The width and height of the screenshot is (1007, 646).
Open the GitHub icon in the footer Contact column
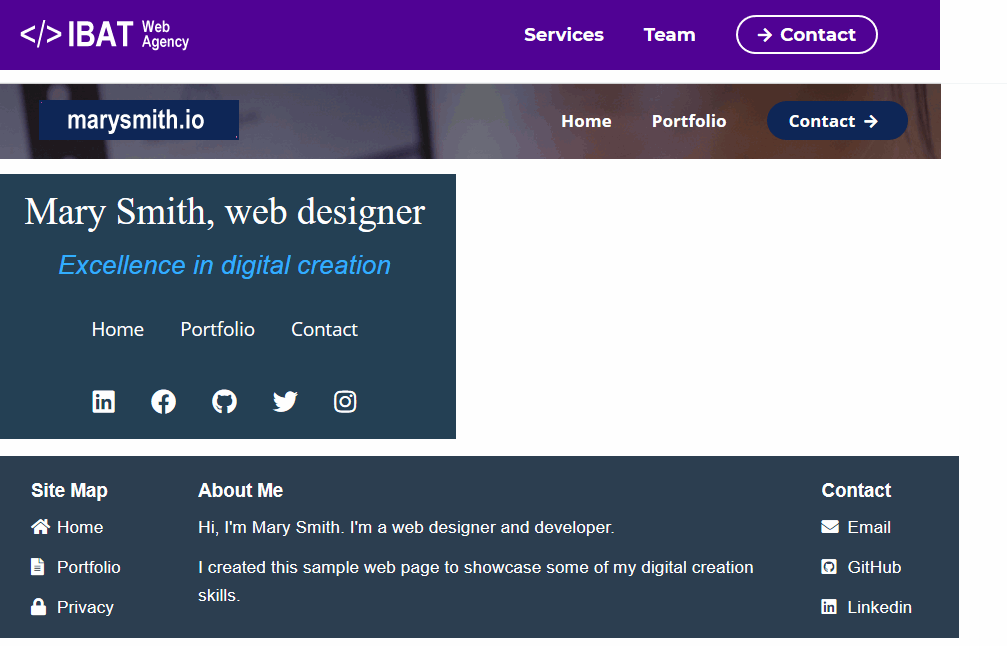coord(830,567)
